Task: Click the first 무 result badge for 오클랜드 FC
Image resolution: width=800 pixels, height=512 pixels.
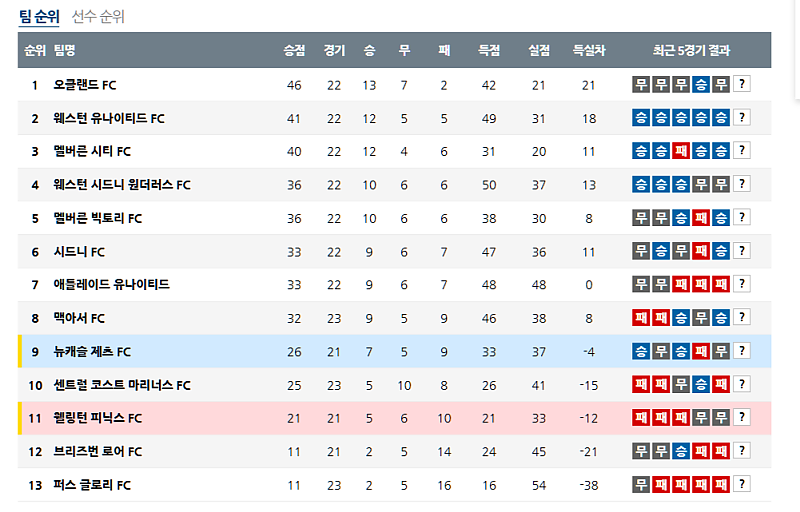Action: tap(641, 85)
